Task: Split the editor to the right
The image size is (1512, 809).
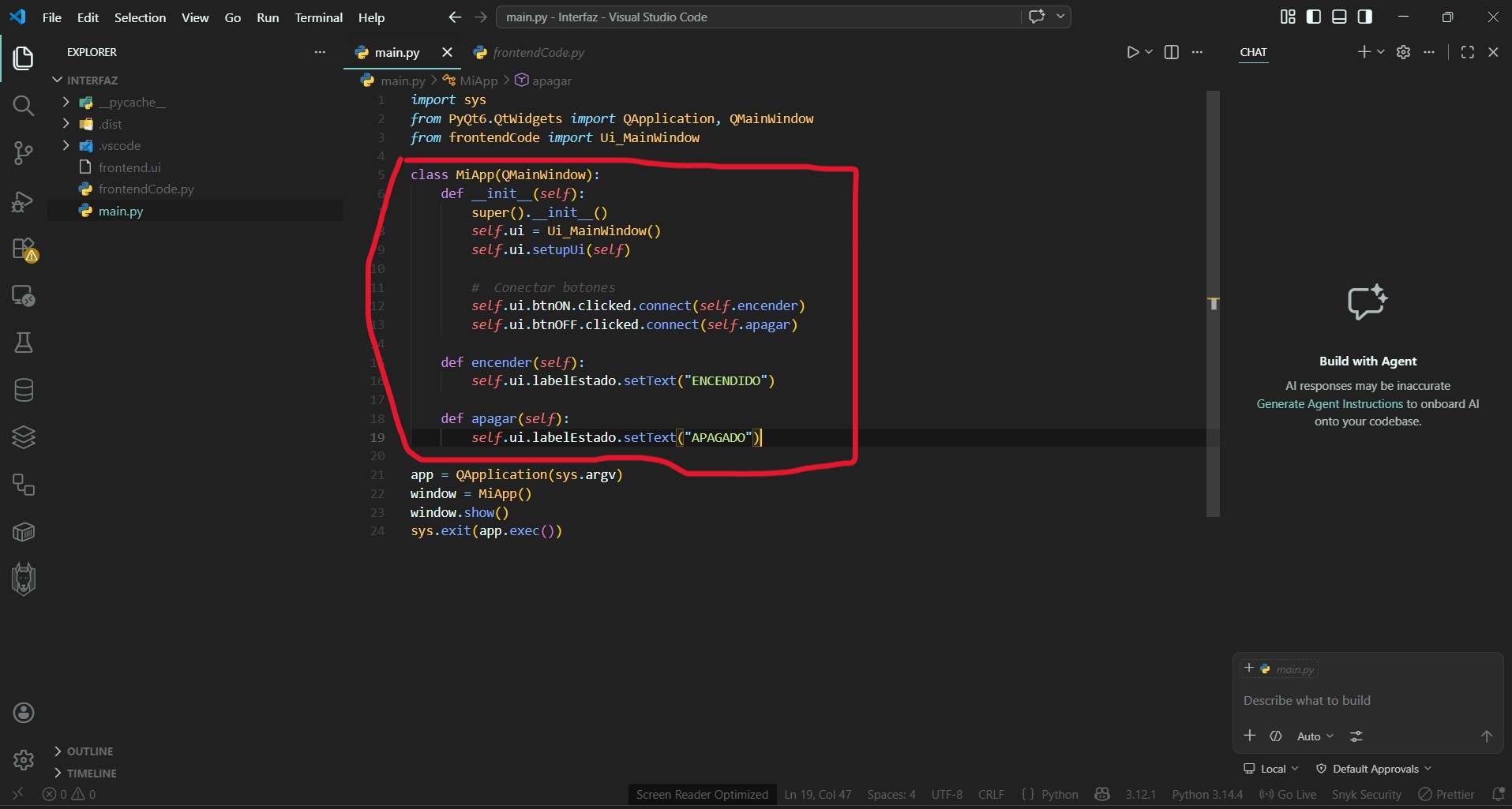Action: point(1172,52)
